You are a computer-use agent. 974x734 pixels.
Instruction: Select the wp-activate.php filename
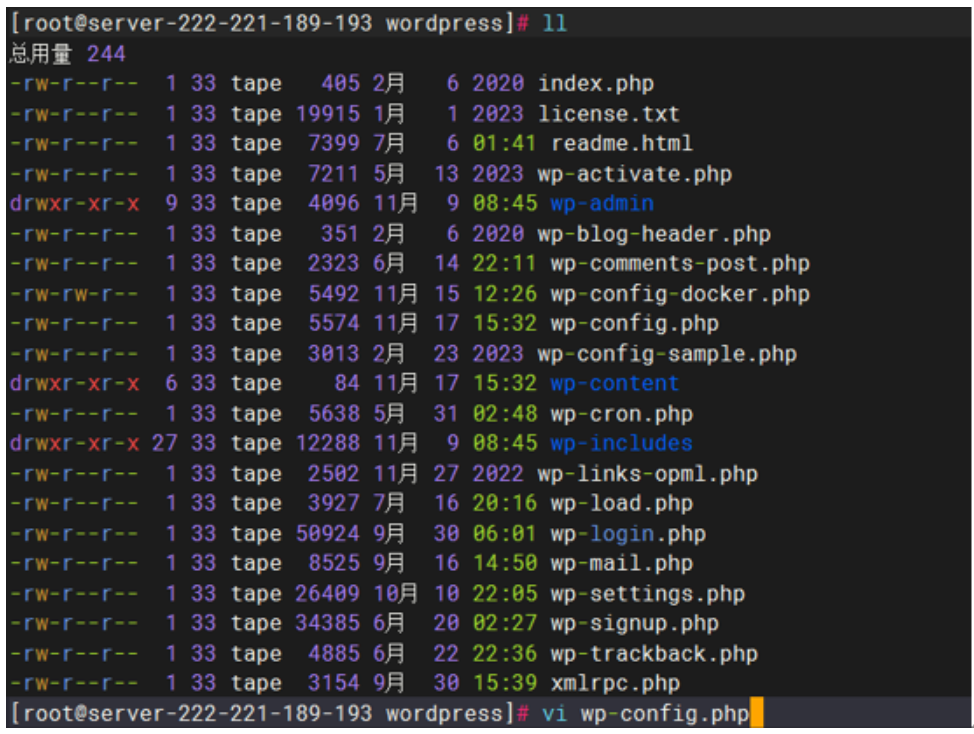(x=634, y=174)
